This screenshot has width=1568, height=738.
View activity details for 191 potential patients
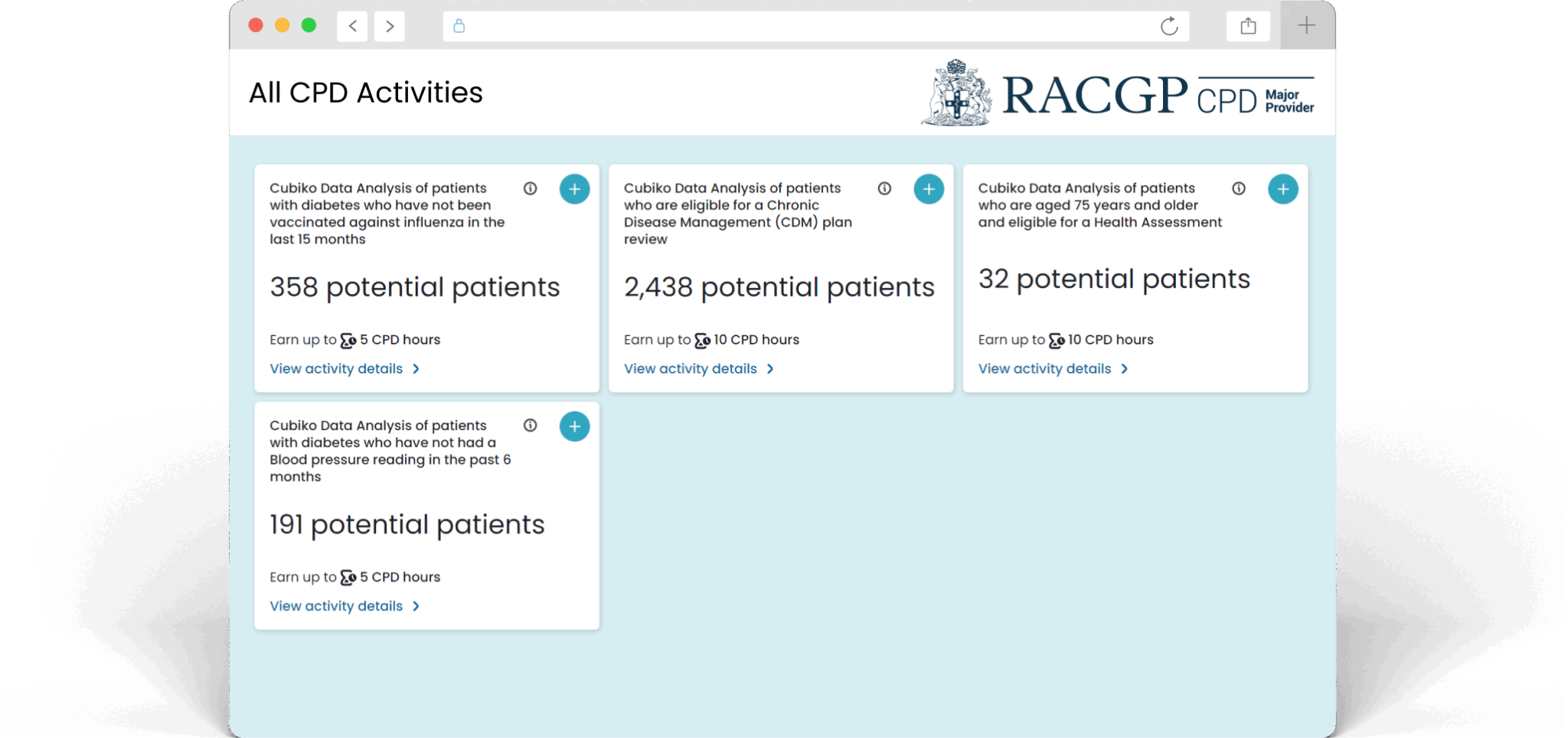pyautogui.click(x=344, y=606)
